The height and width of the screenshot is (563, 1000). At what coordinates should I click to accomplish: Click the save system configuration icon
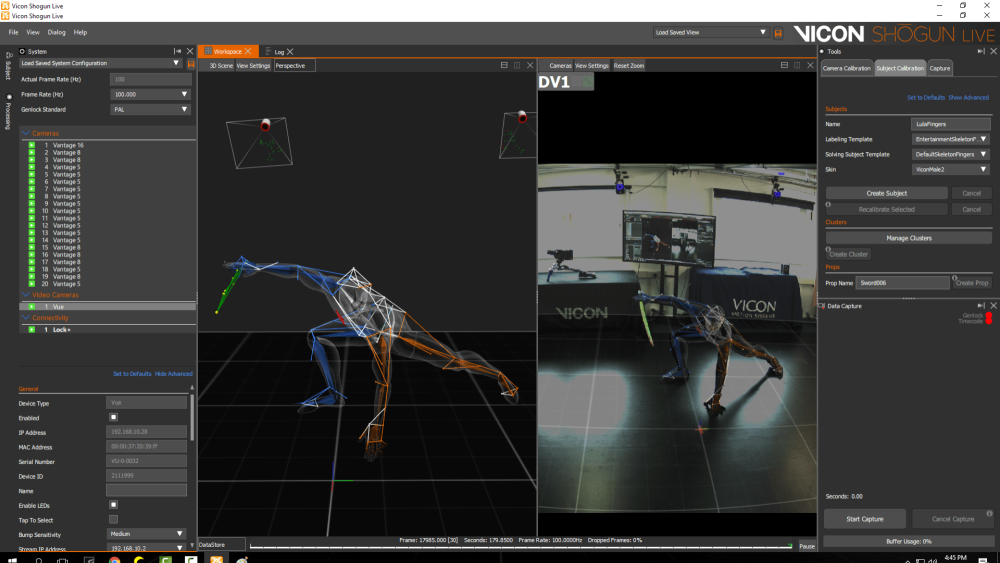[x=190, y=63]
